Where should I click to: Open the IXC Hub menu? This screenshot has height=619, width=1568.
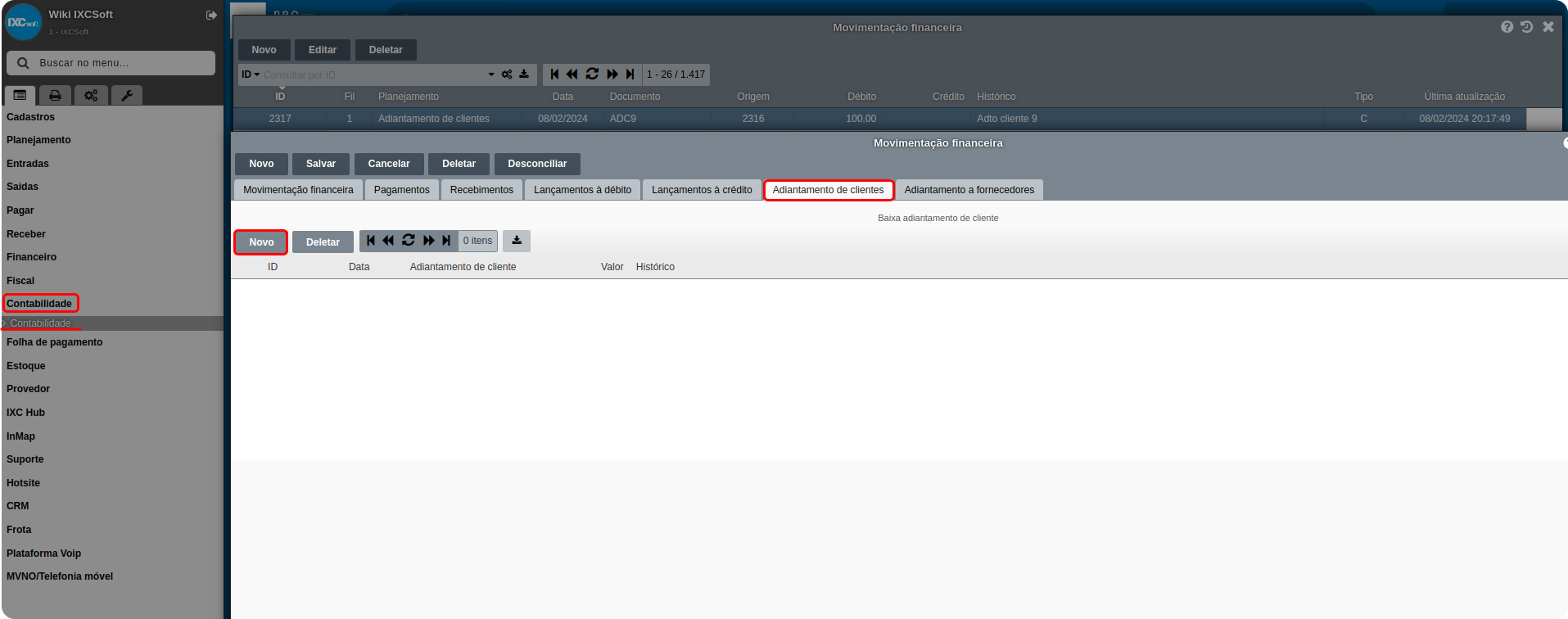click(x=25, y=413)
